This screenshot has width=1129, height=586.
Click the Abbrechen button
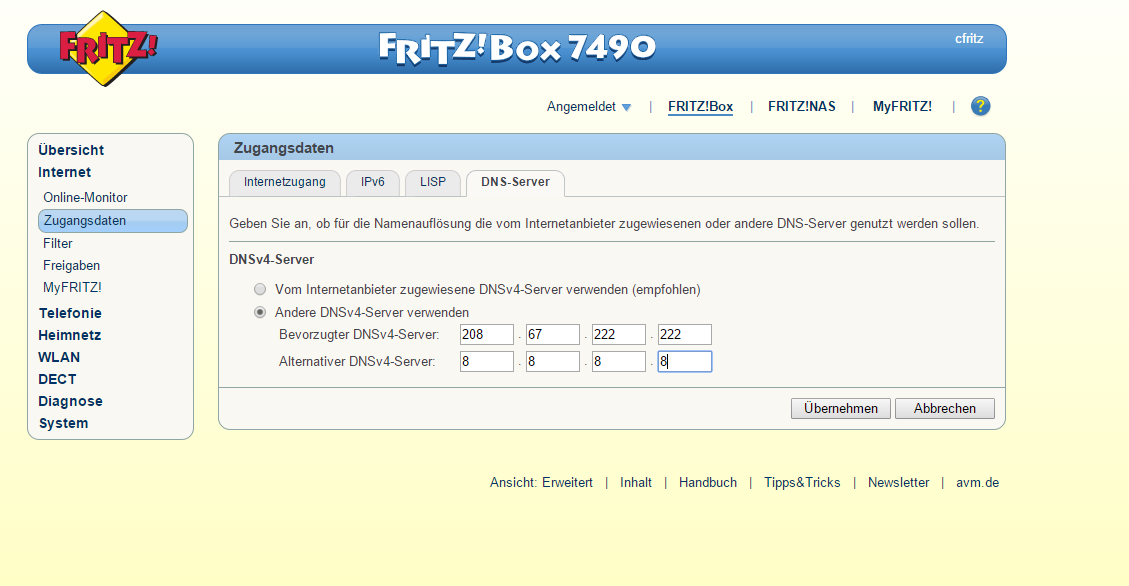pos(945,408)
